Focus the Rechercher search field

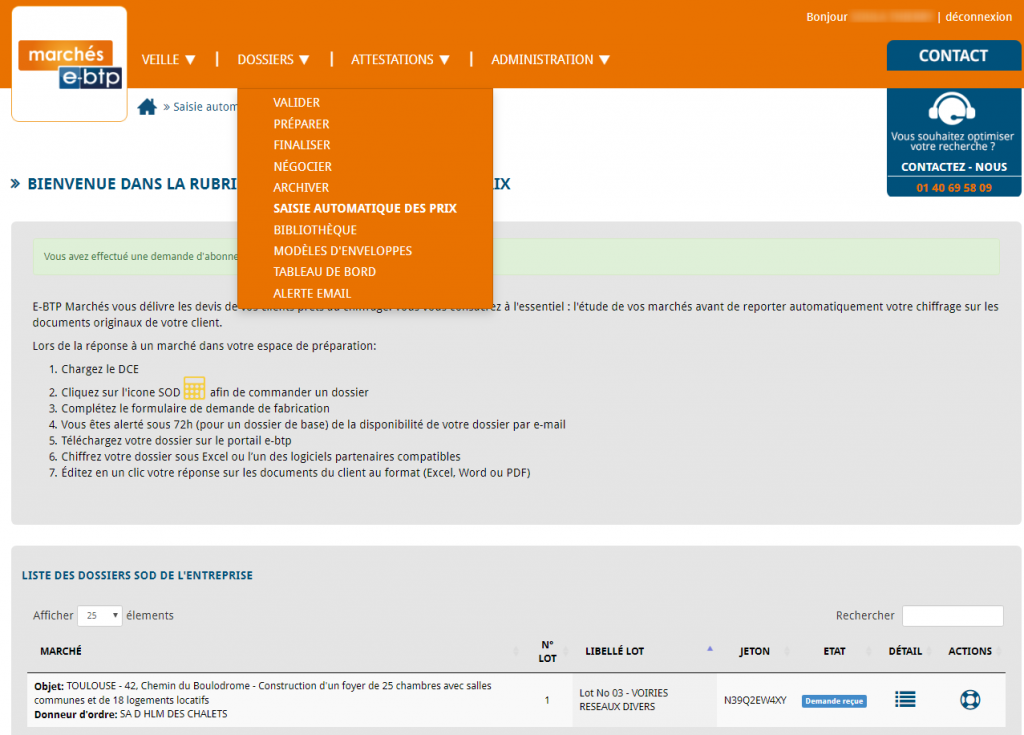952,615
